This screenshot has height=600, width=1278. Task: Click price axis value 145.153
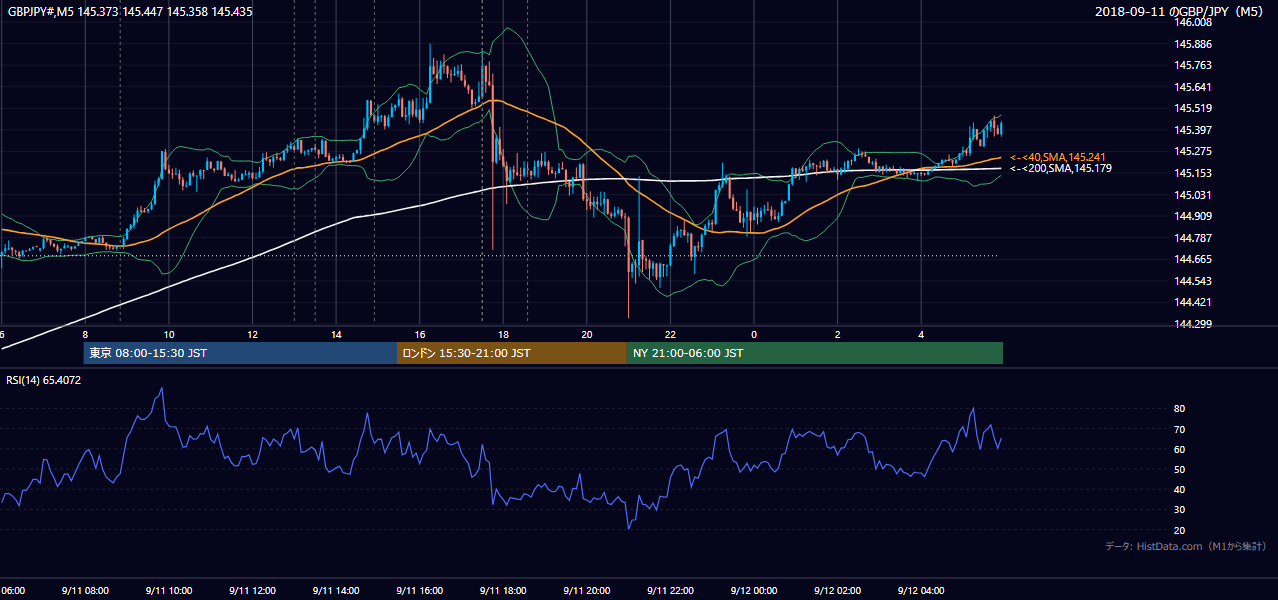(x=1194, y=173)
